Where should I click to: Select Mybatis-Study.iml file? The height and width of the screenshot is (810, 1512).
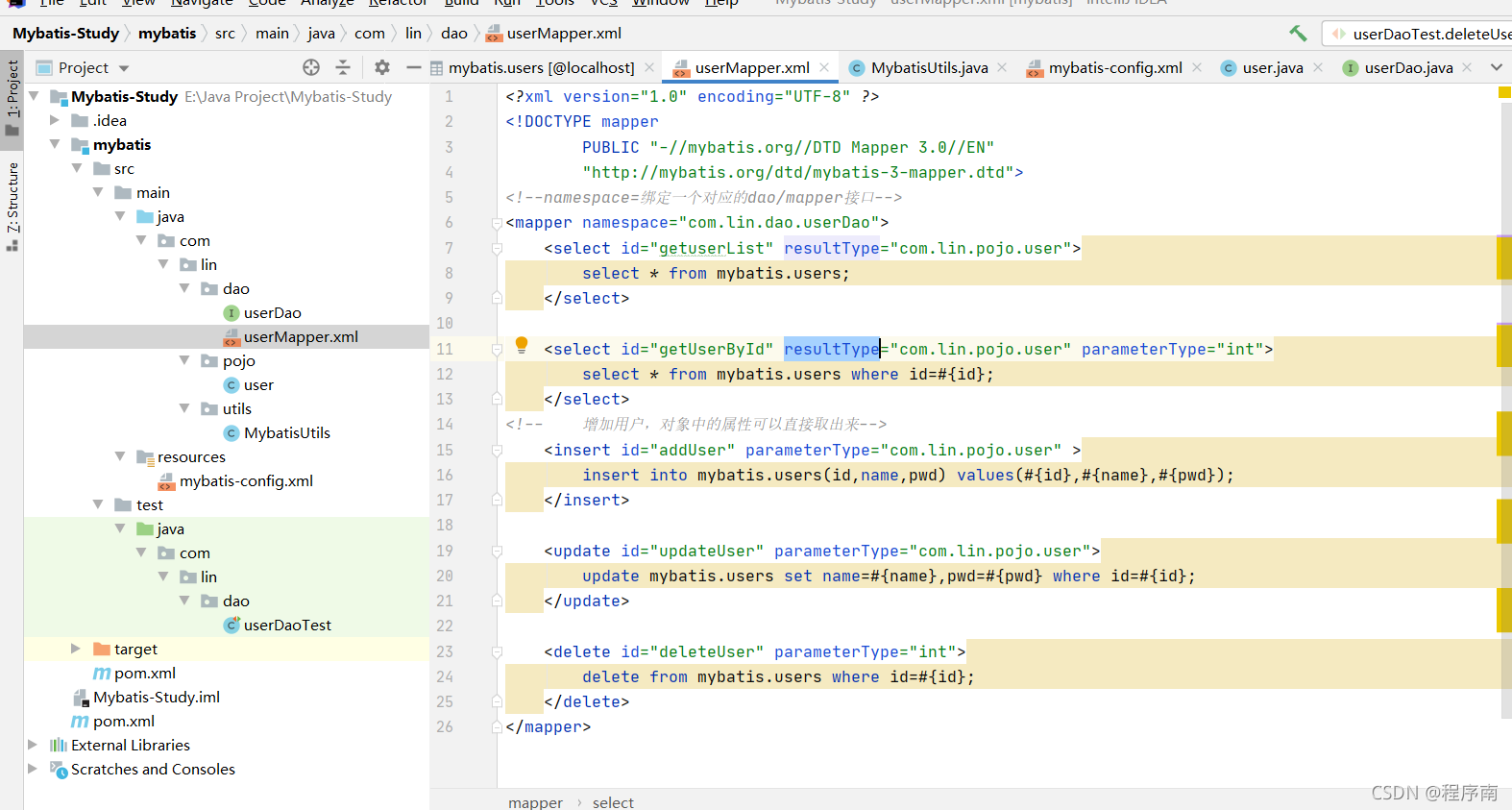click(x=156, y=697)
